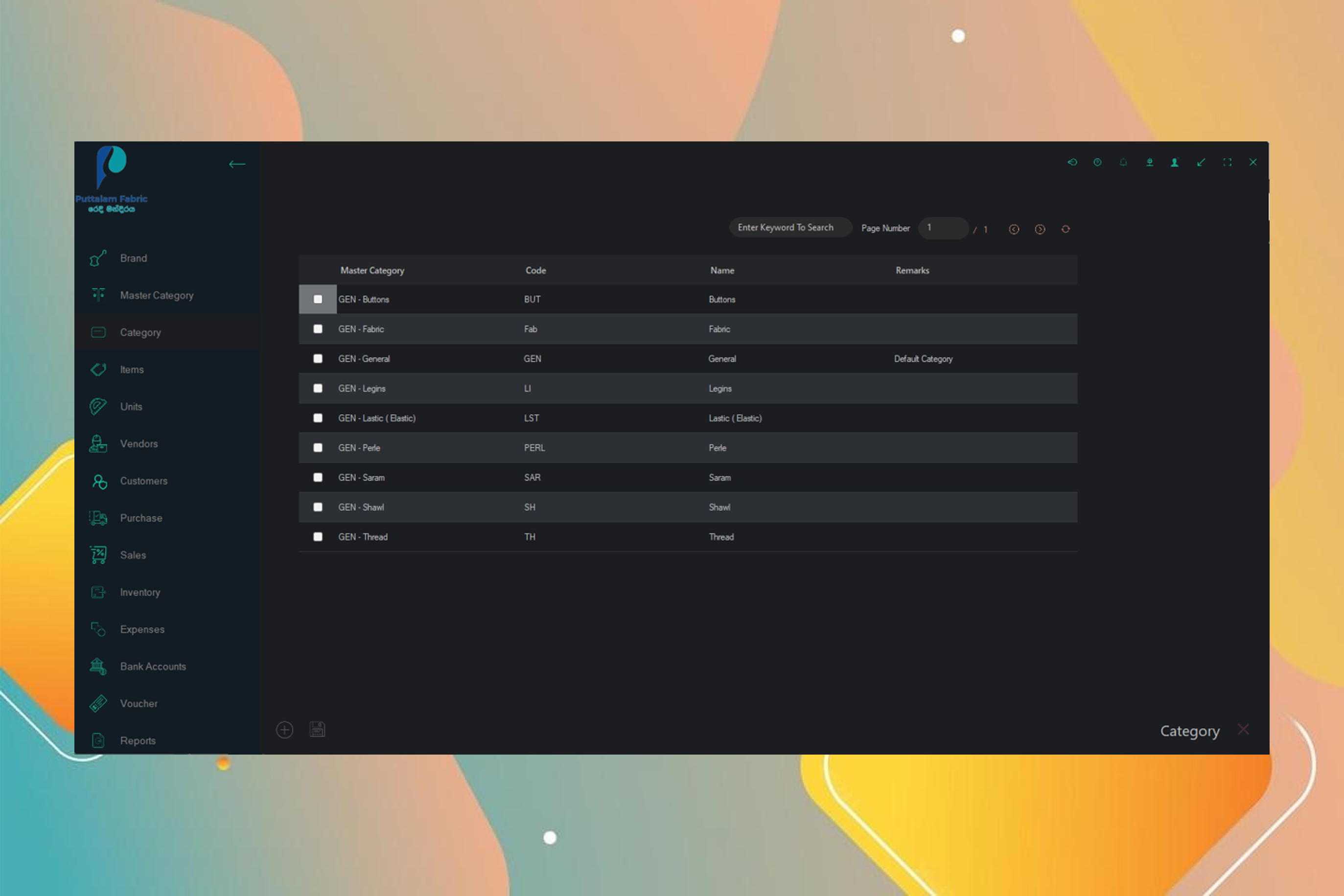Click the save floppy disk icon
Screen dimensions: 1344x896
click(x=317, y=729)
